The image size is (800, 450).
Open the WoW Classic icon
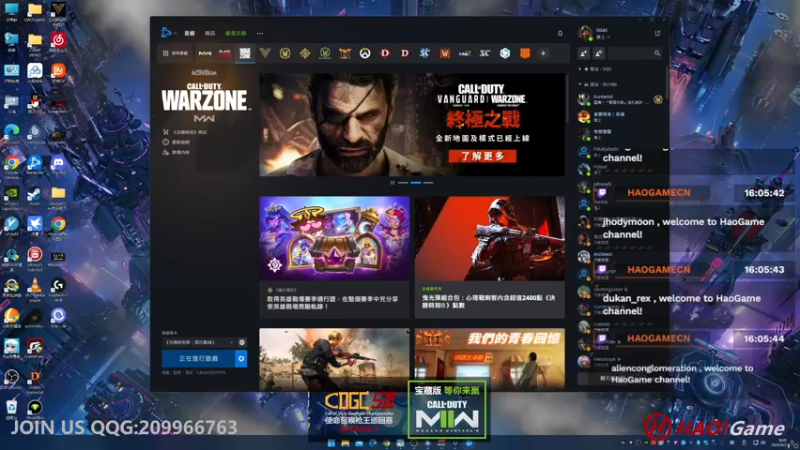[x=325, y=53]
